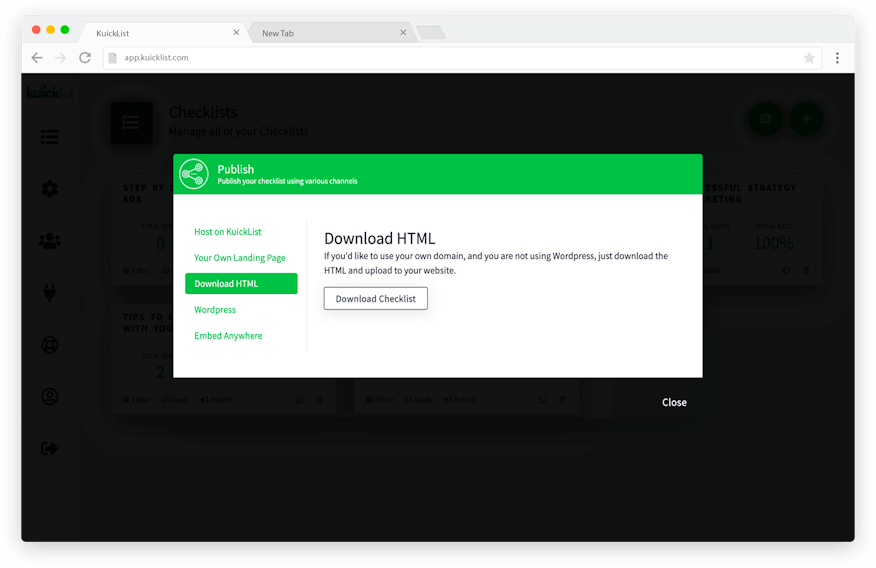876x568 pixels.
Task: Click the address bar showing app.kuicklist.com
Action: 450,58
